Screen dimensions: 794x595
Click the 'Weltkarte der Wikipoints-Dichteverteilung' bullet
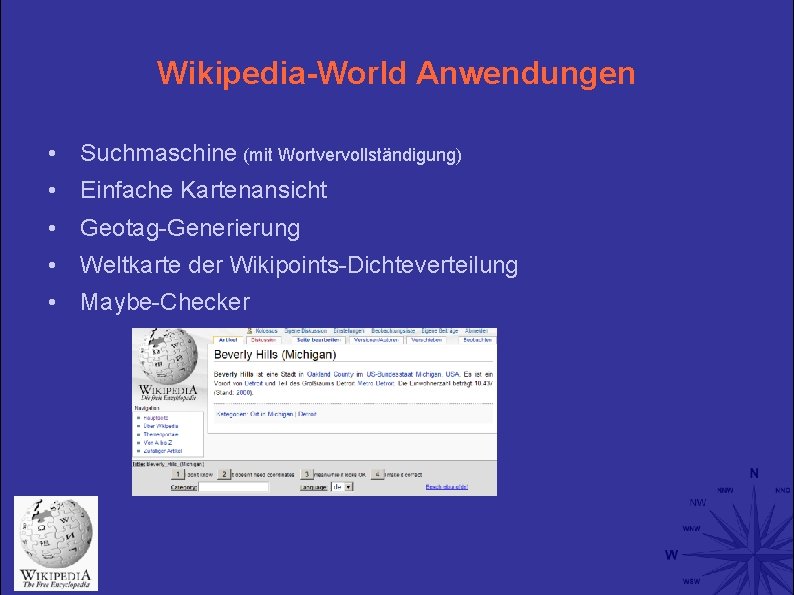point(299,264)
